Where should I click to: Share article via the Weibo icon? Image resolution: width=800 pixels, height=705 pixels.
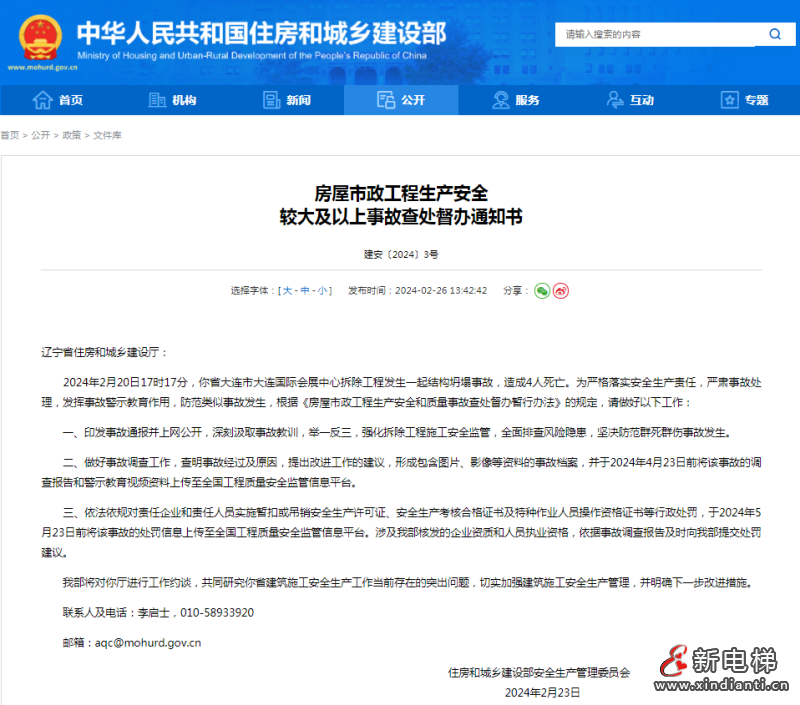(x=560, y=290)
